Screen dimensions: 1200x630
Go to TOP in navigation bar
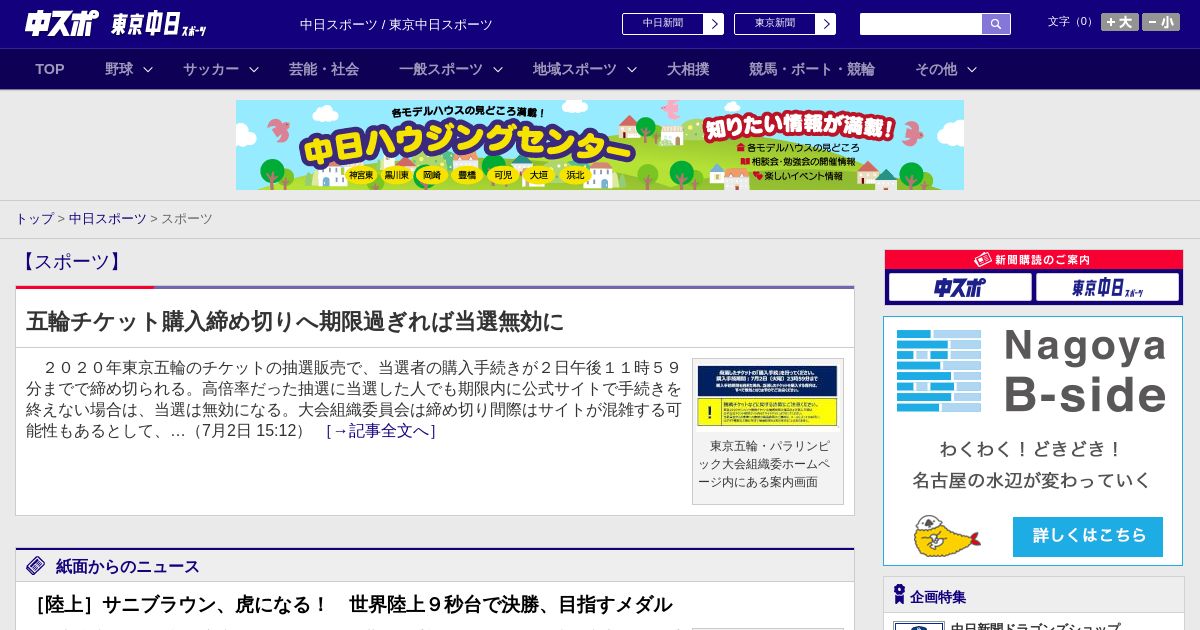click(50, 69)
